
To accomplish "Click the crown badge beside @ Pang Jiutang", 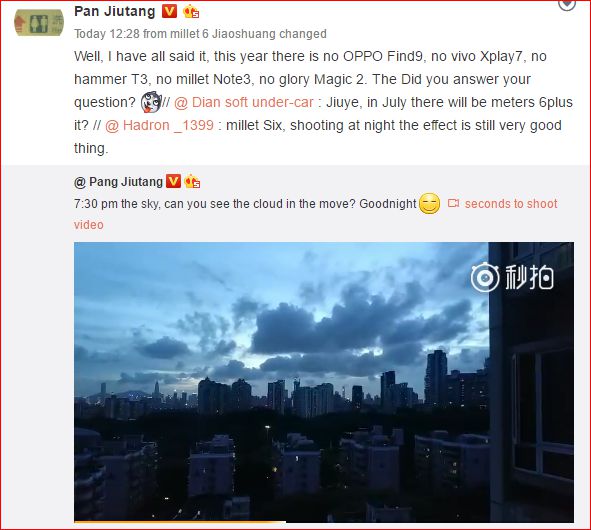I will coord(192,182).
